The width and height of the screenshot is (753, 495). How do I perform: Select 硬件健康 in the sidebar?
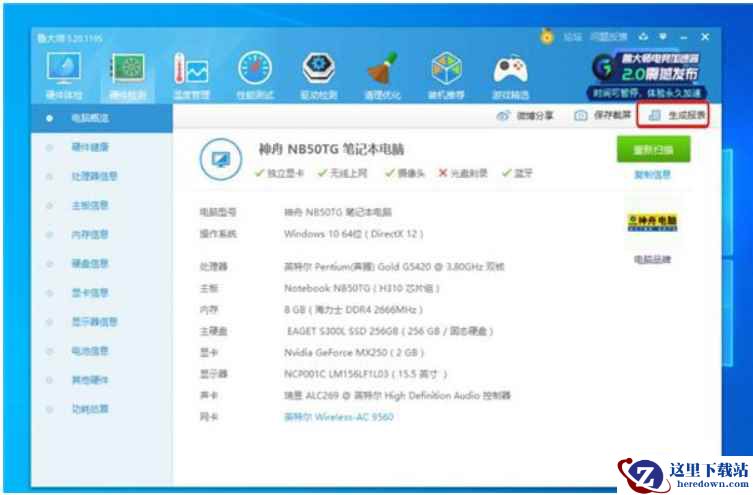[90, 147]
